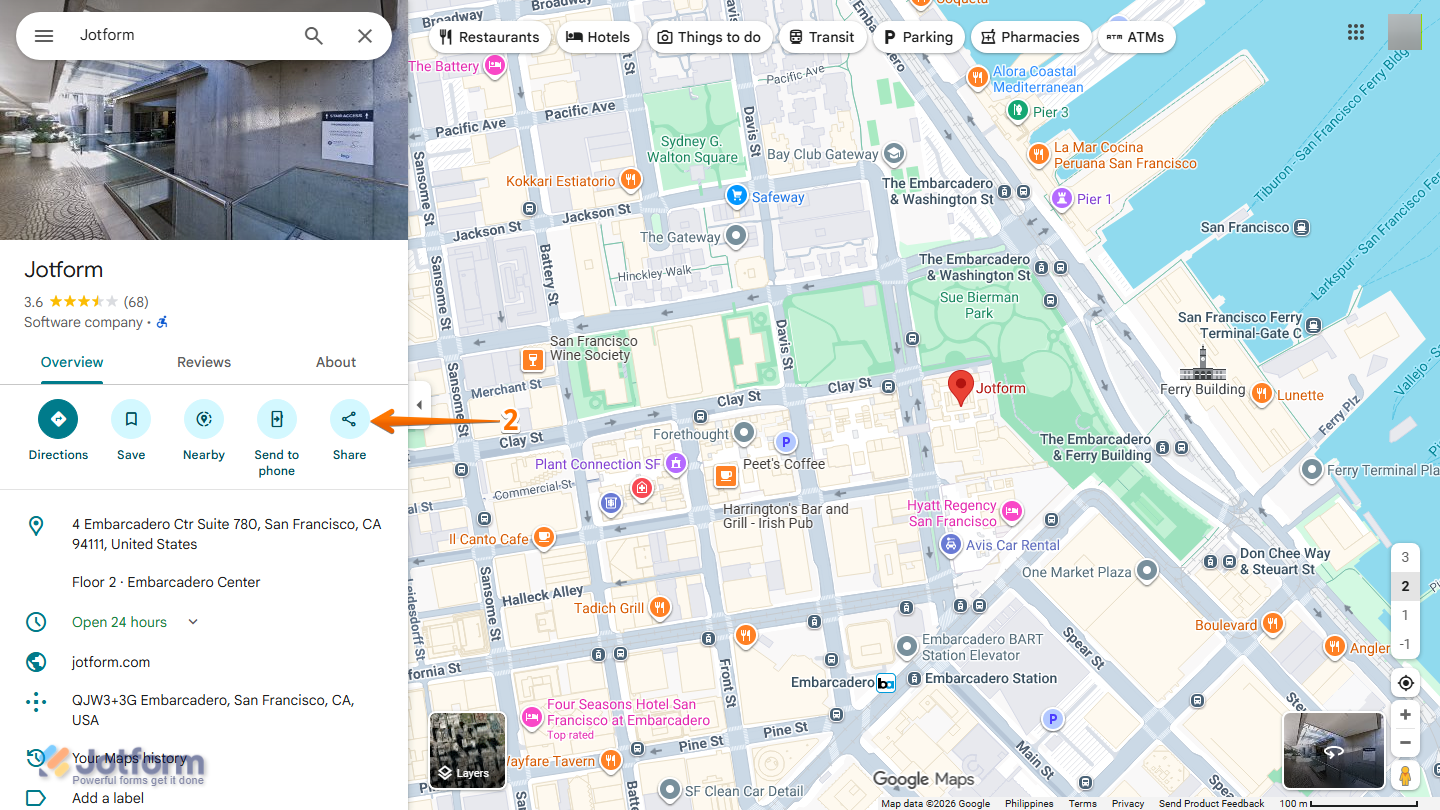Collapse the left side panel
The width and height of the screenshot is (1440, 810).
[x=418, y=404]
